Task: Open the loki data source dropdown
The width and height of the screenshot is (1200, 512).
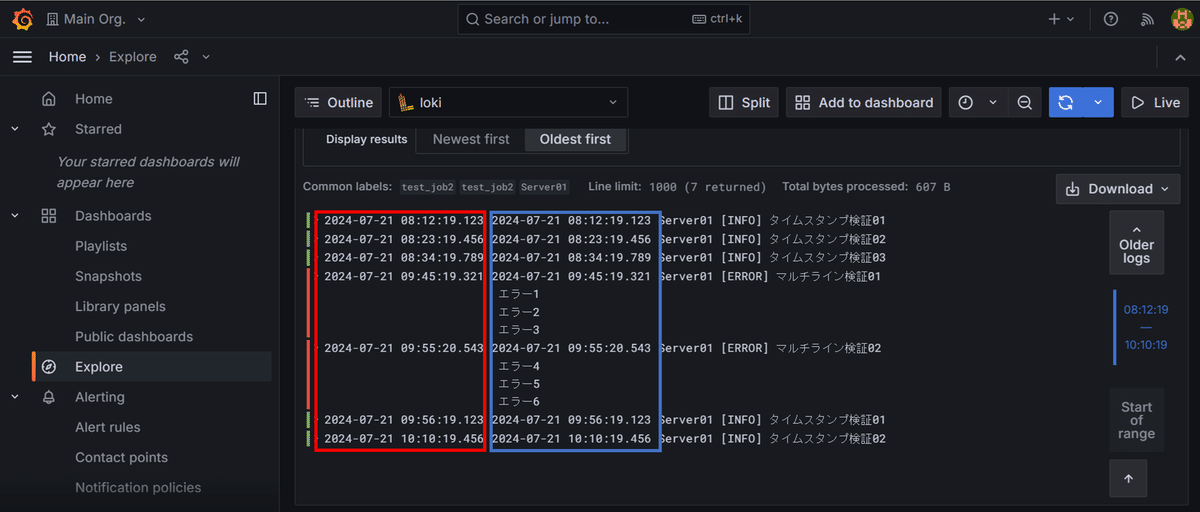Action: 508,102
